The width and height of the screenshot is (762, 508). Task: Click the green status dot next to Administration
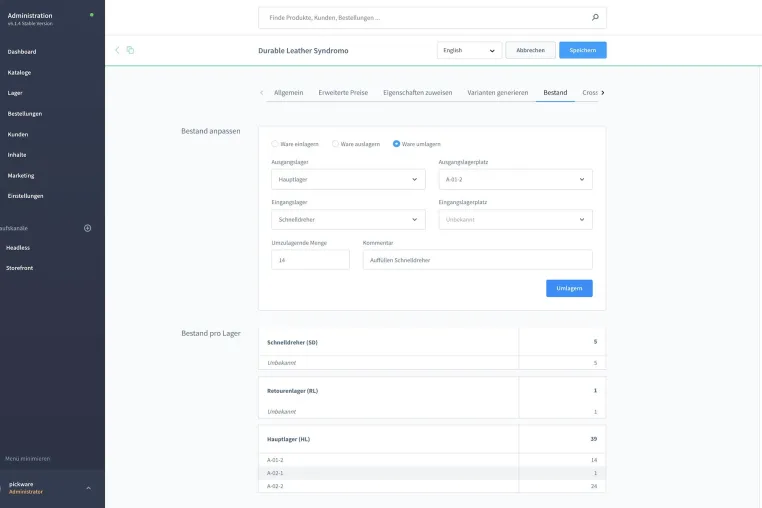click(91, 15)
